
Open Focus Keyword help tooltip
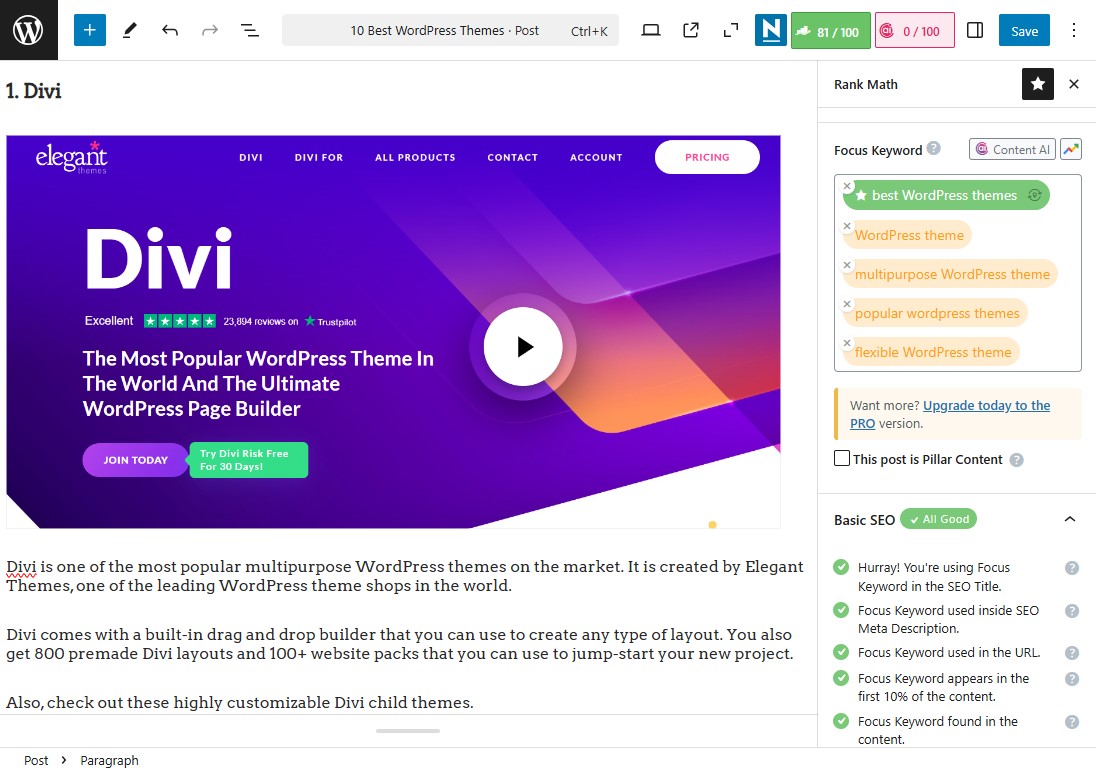coord(934,148)
